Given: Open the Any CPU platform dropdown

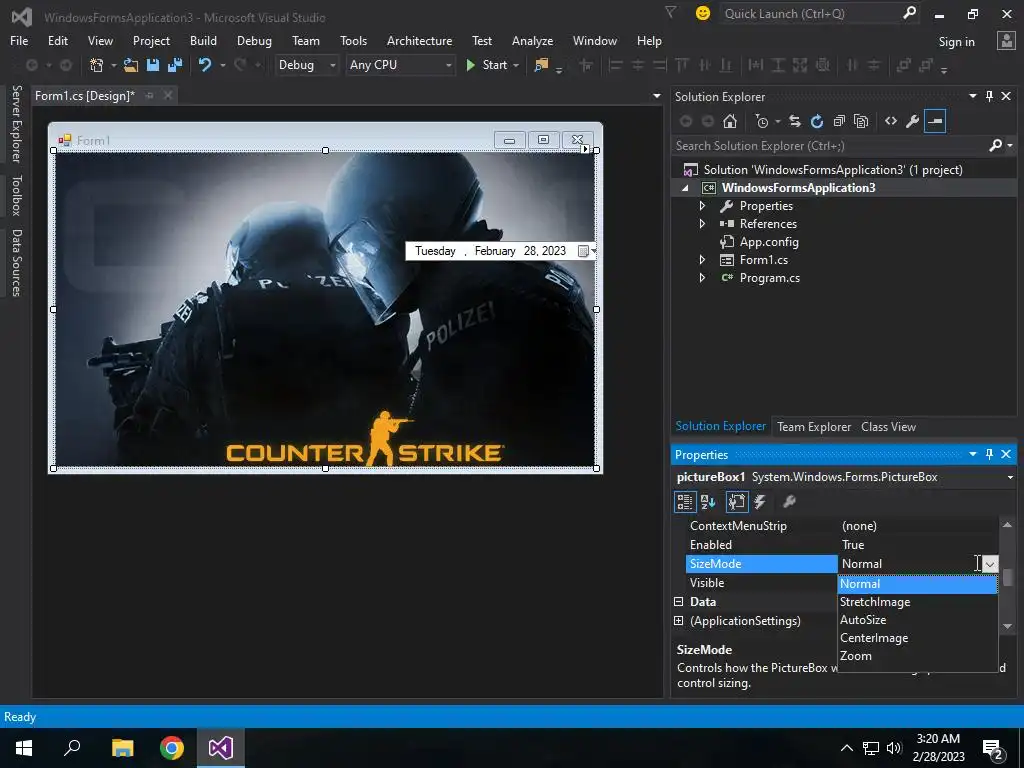Looking at the screenshot, I should pos(449,65).
